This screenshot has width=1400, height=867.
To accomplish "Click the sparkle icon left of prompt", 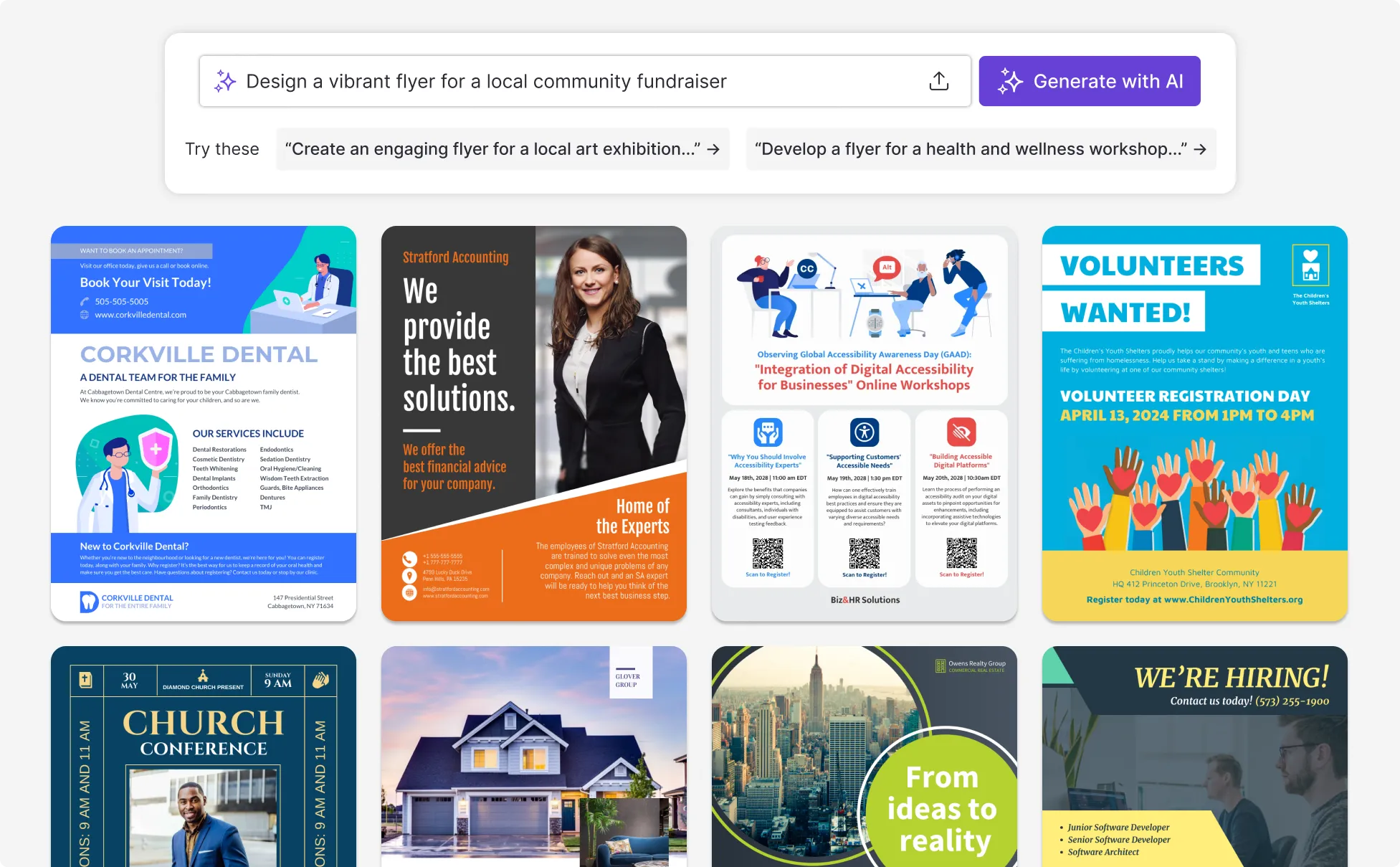I will [x=225, y=81].
